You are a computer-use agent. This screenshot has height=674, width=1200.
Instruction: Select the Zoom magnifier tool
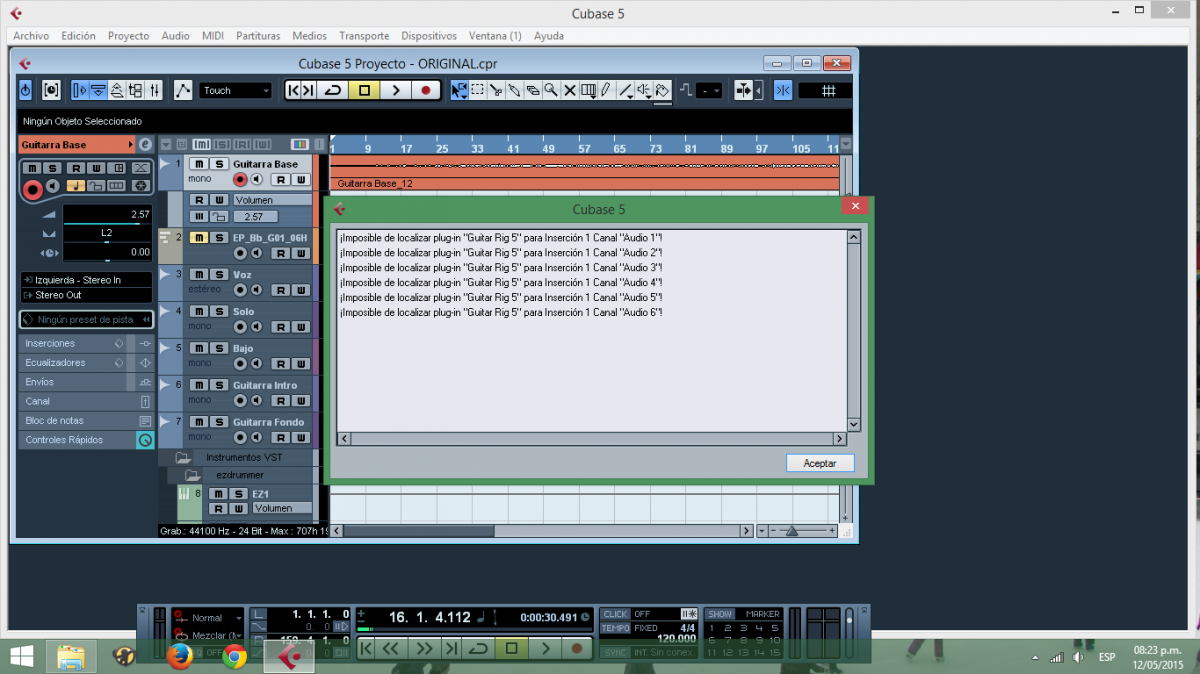click(550, 90)
